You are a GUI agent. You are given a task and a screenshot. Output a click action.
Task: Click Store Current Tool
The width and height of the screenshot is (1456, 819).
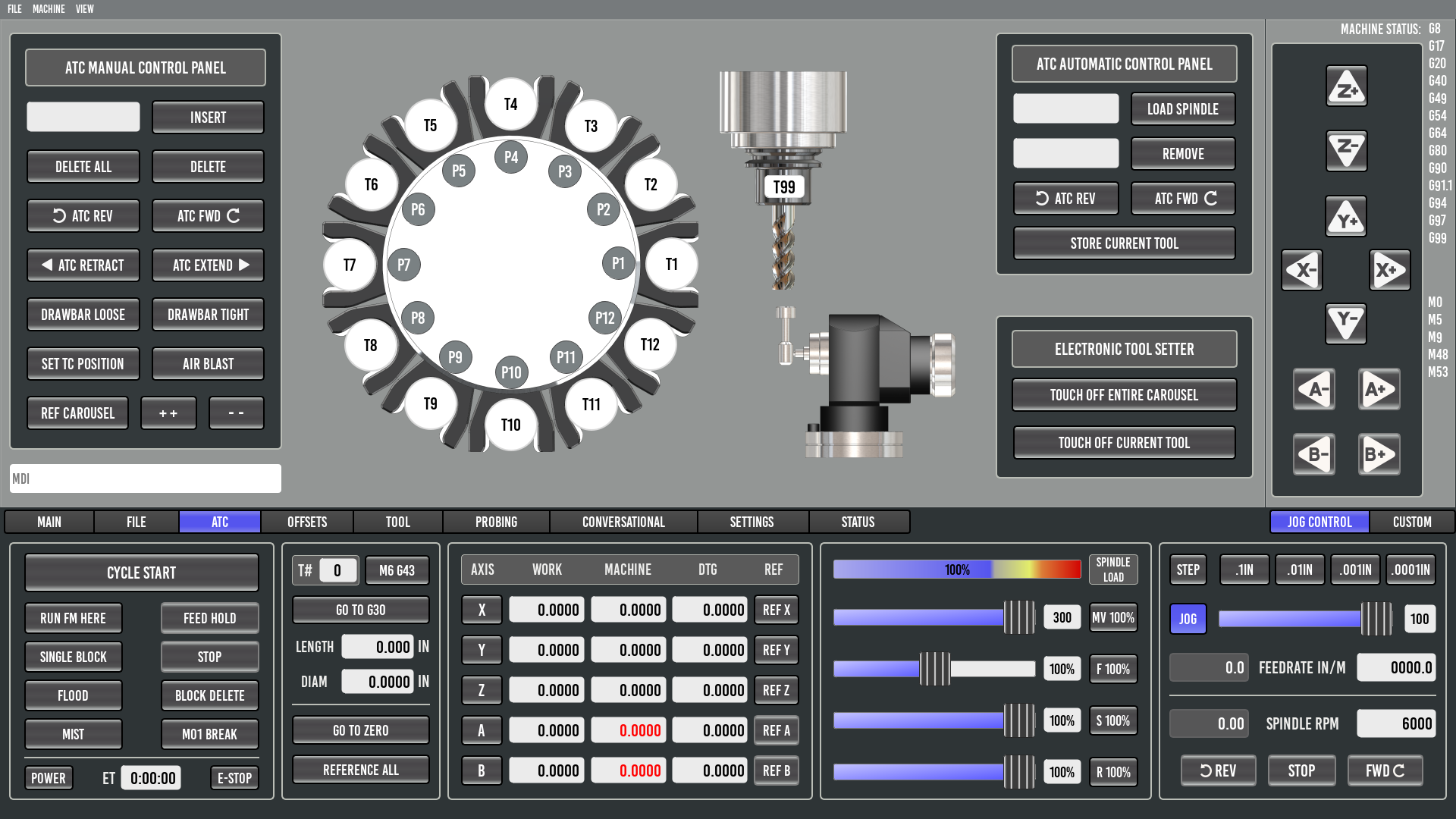[x=1124, y=243]
